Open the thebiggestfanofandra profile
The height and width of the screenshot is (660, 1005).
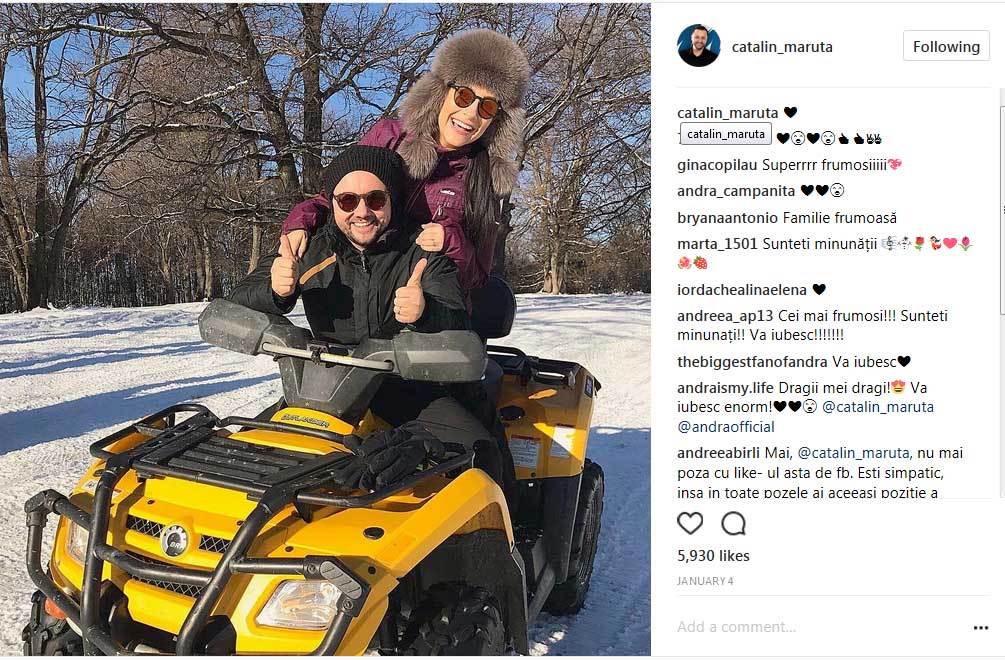[x=752, y=362]
